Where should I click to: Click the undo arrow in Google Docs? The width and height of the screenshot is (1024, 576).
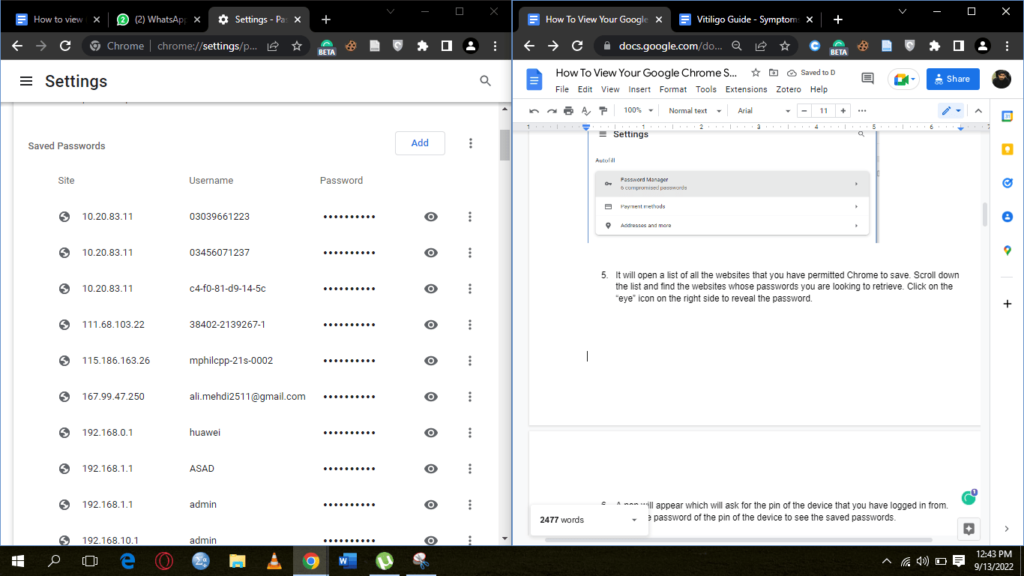coord(534,111)
